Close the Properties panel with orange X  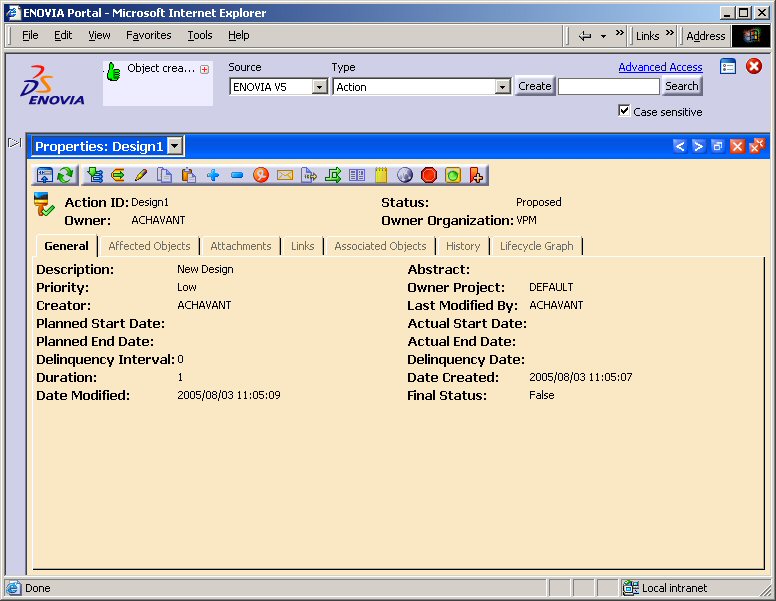pos(737,146)
